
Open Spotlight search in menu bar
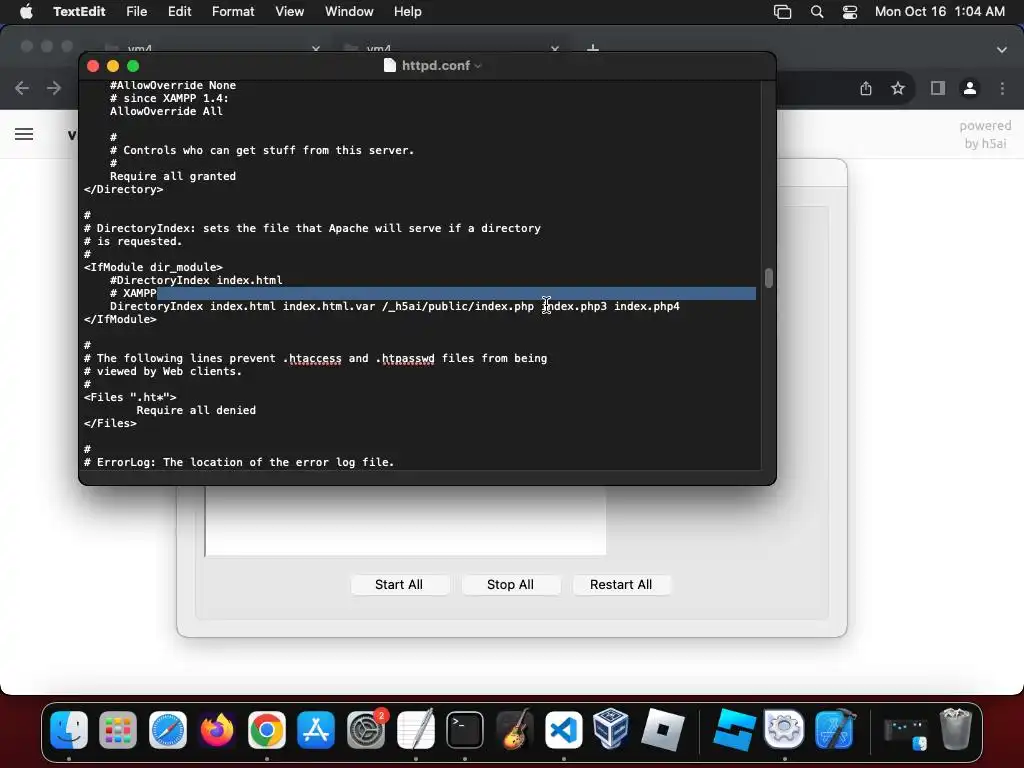(817, 12)
